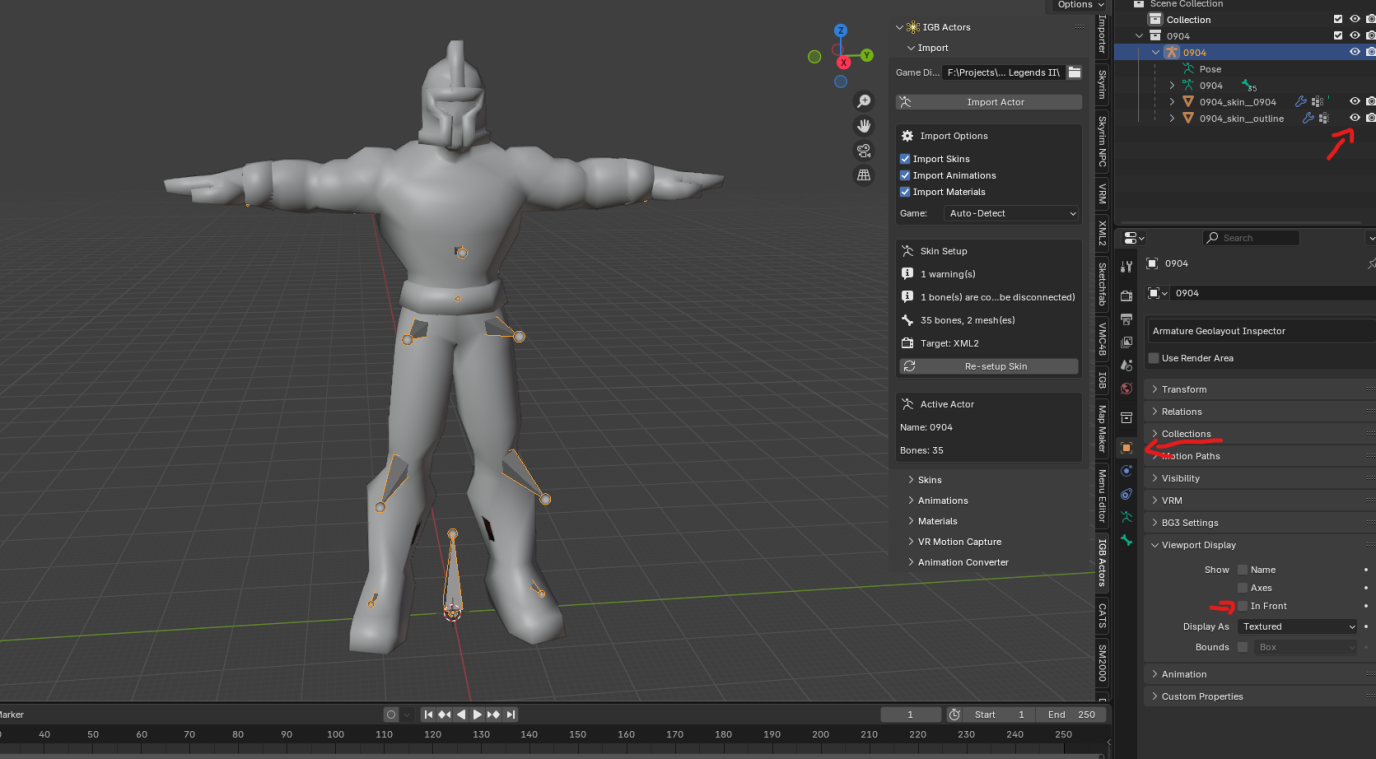Open the Scene properties tab icon
Viewport: 1376px width, 759px height.
(x=1127, y=365)
